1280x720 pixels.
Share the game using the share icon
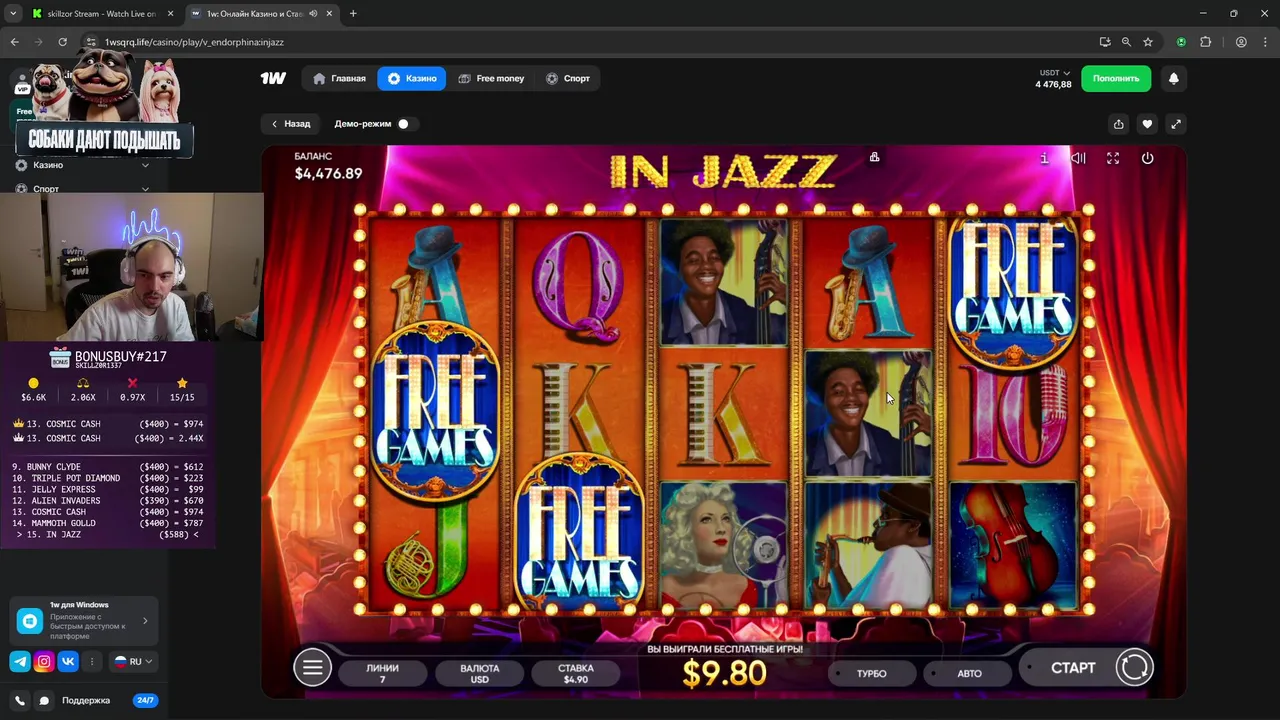(1119, 124)
